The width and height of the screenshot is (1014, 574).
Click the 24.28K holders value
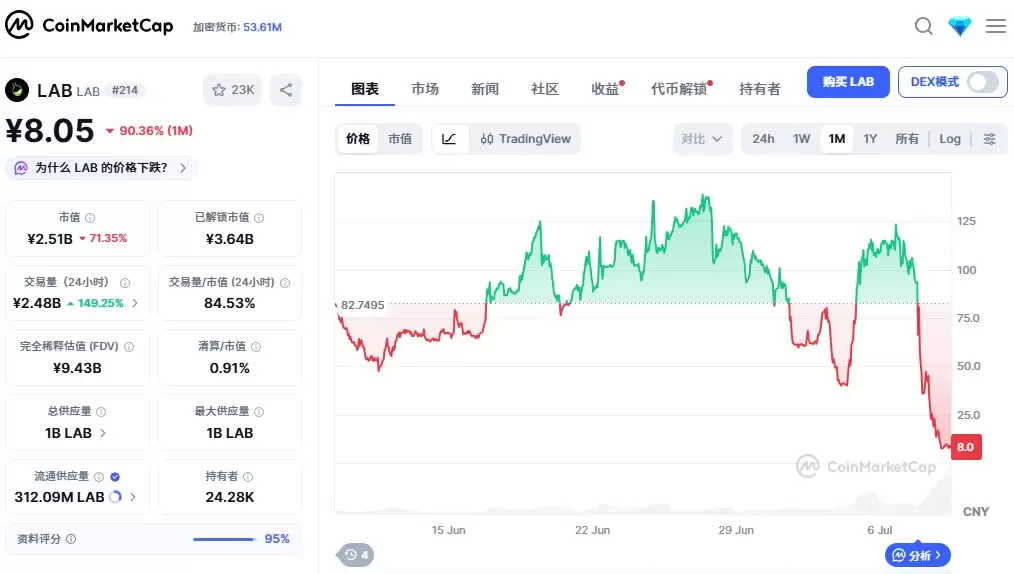[230, 497]
